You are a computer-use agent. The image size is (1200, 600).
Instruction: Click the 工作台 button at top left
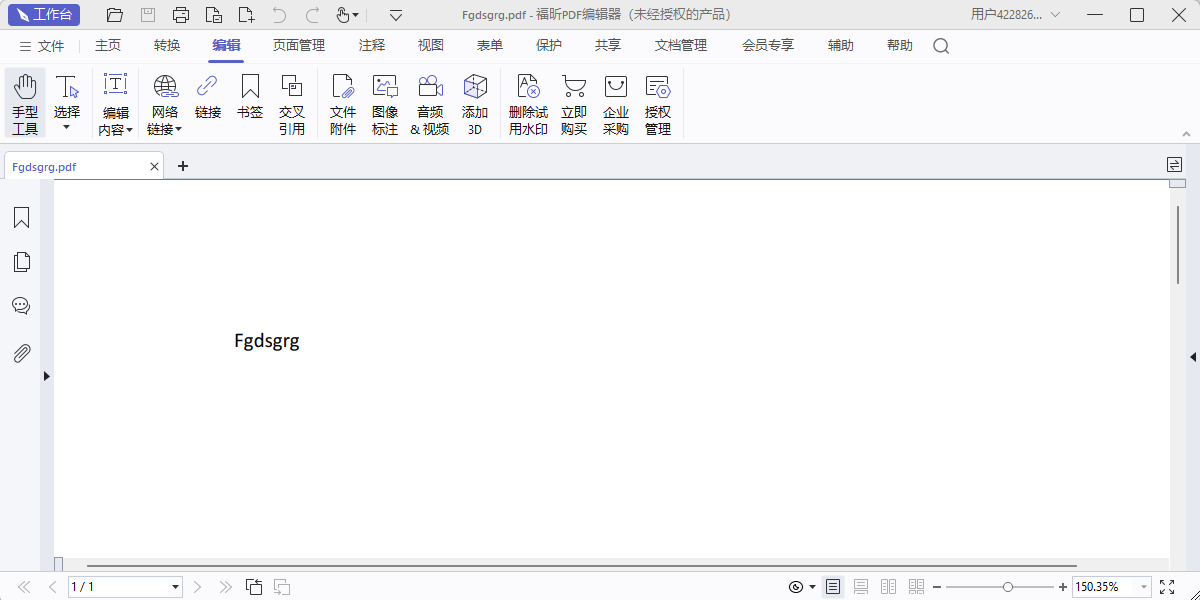pyautogui.click(x=43, y=15)
